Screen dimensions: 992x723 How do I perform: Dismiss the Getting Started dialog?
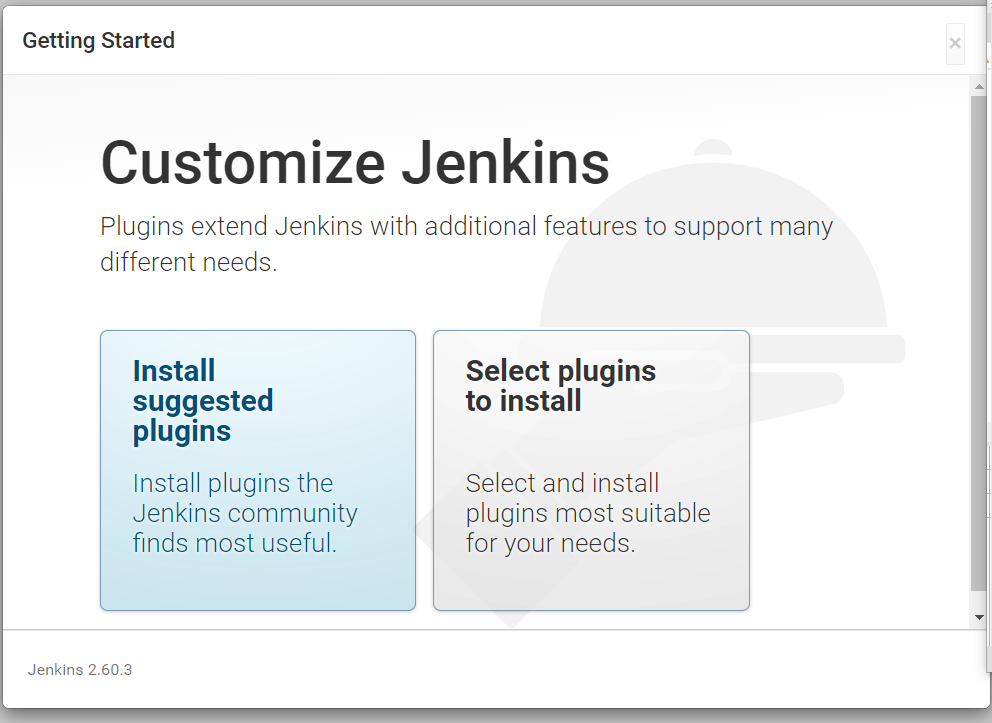point(954,43)
